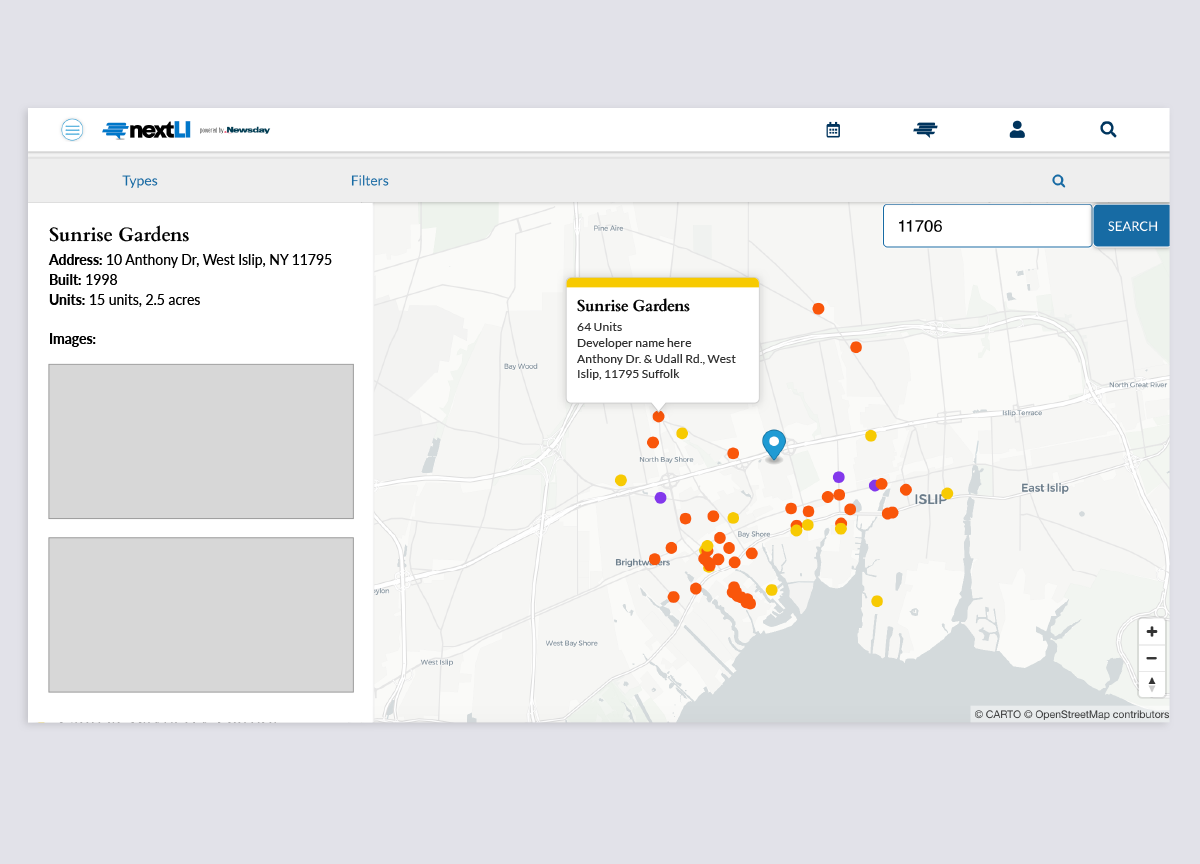
Task: Select the second image placeholder in sidebar
Action: click(201, 614)
